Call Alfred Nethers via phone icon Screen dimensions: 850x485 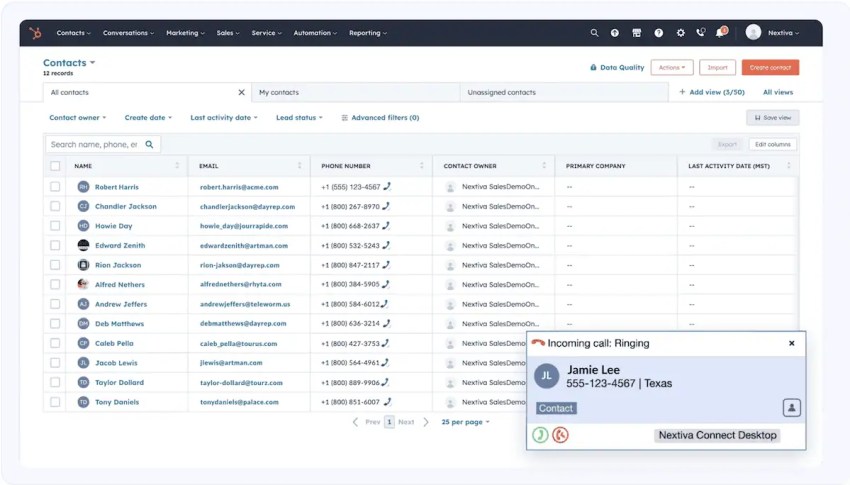tap(386, 284)
